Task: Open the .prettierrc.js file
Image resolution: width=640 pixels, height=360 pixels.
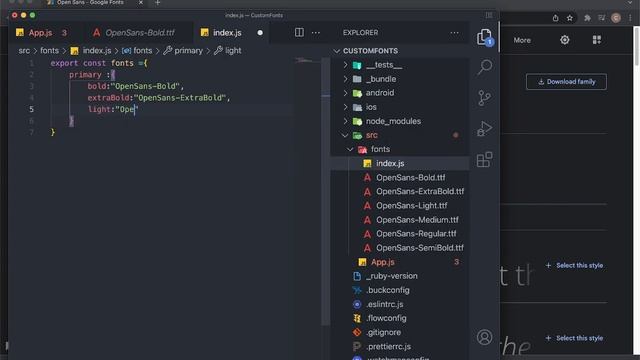Action: point(388,347)
